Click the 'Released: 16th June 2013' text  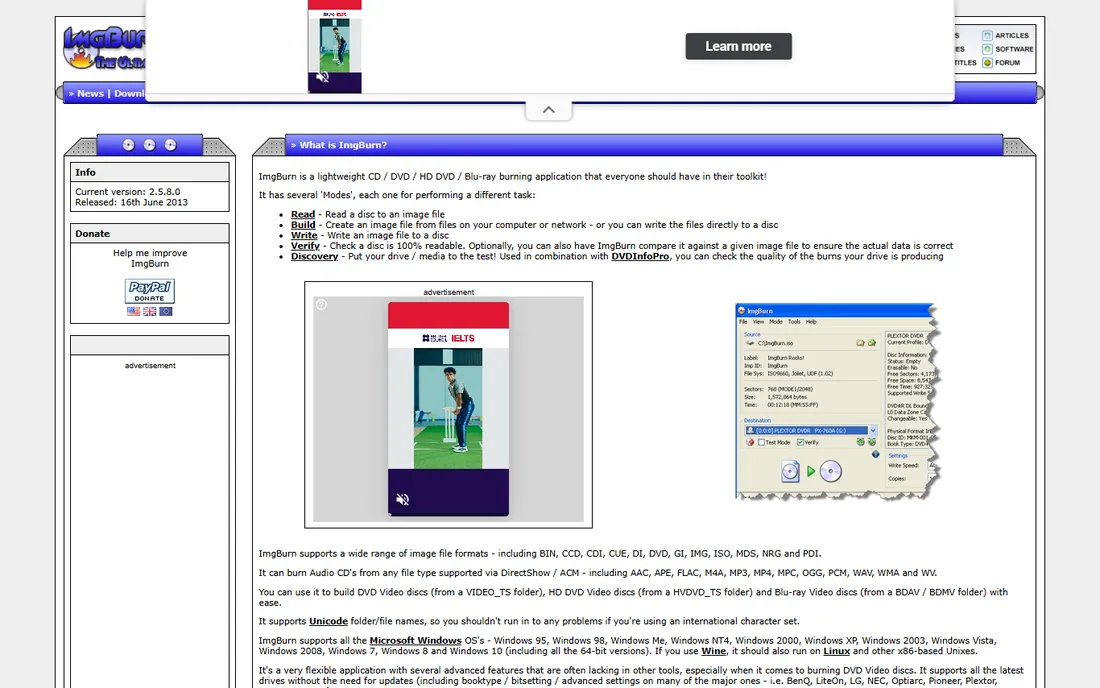pos(131,203)
